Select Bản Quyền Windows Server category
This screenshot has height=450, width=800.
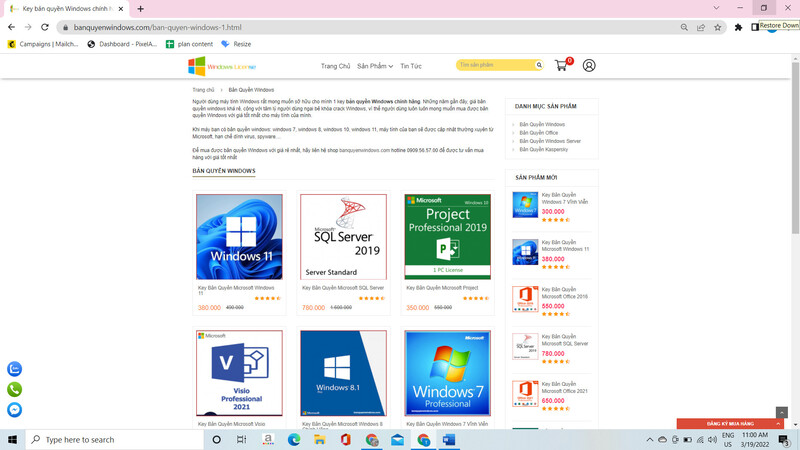tap(550, 141)
